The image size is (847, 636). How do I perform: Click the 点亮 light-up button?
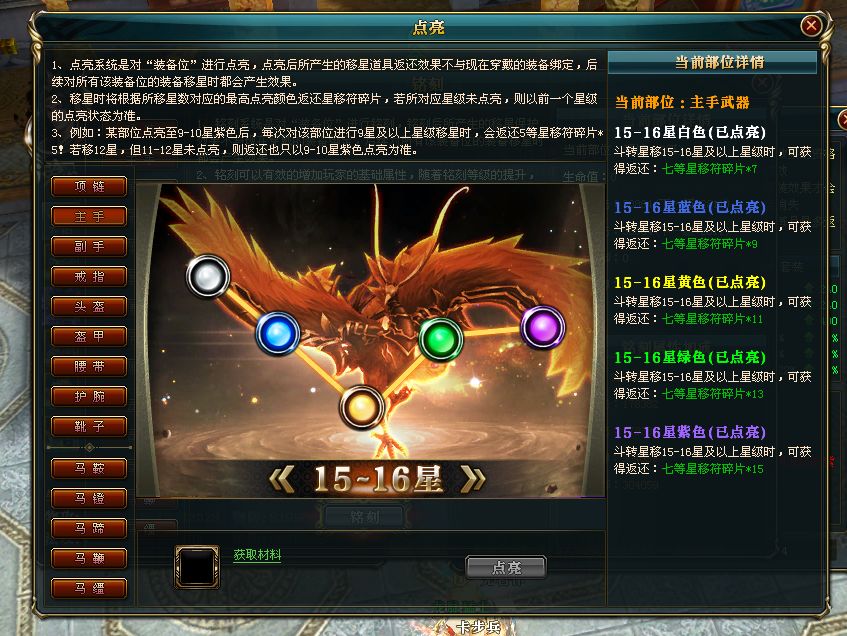[x=506, y=567]
